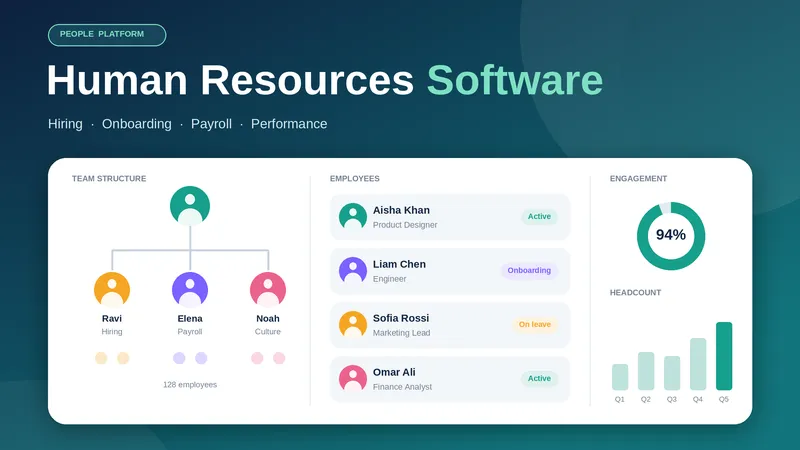Viewport: 800px width, 450px height.
Task: Open Sofia Rossi's avatar icon
Action: click(x=353, y=324)
